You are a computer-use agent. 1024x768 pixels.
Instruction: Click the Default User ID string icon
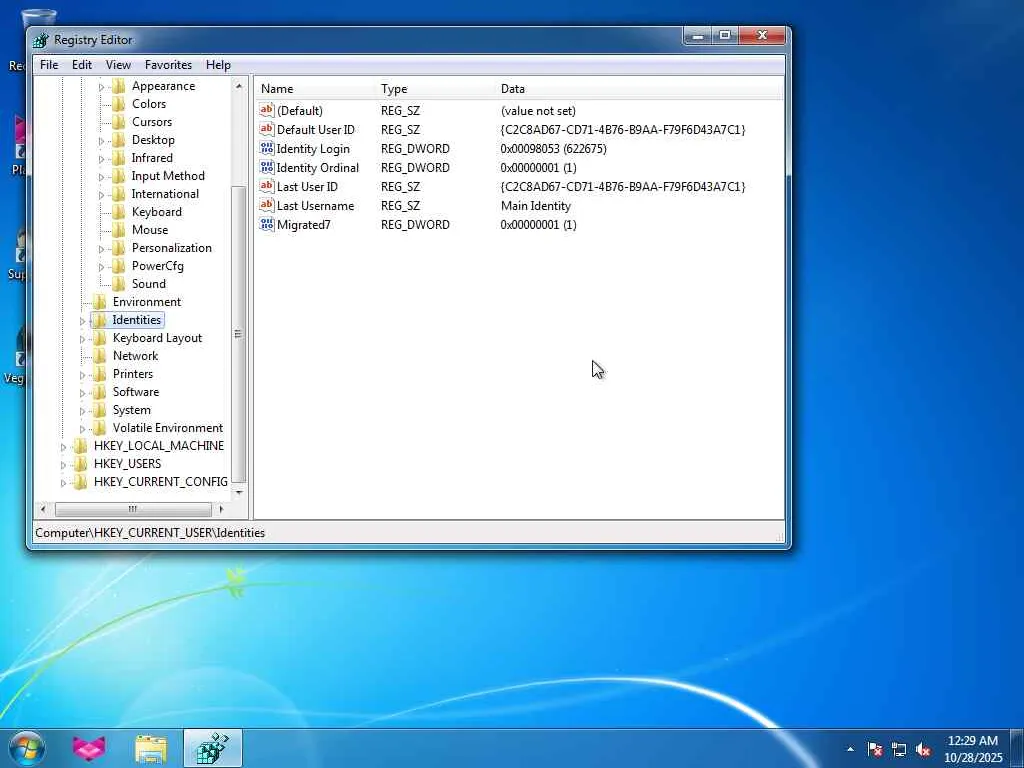[266, 130]
